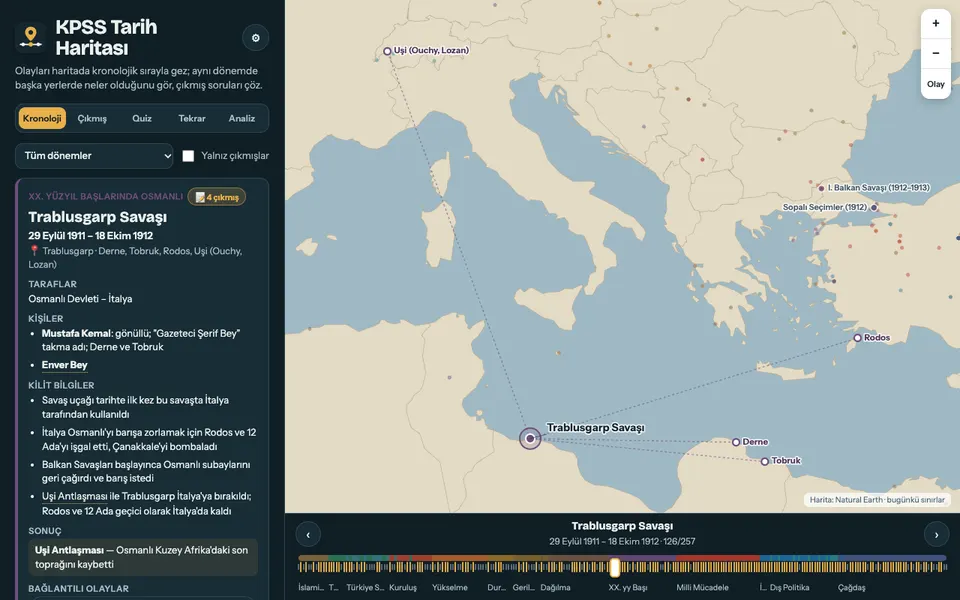The image size is (960, 600).
Task: Click the Olay map button
Action: (x=936, y=84)
